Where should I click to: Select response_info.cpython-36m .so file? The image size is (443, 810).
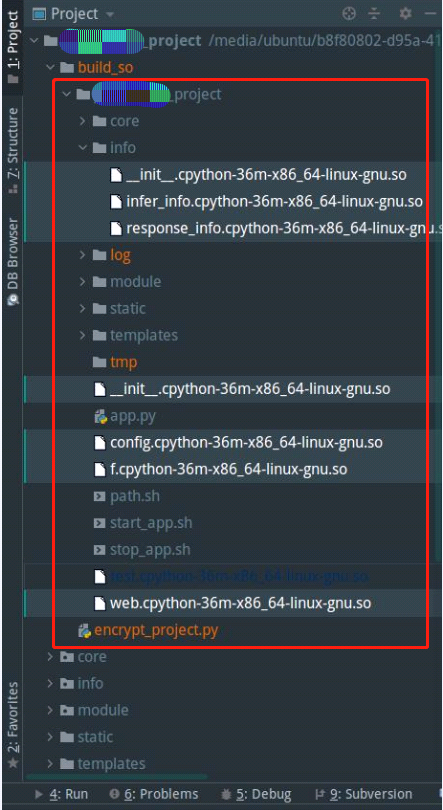tap(284, 228)
